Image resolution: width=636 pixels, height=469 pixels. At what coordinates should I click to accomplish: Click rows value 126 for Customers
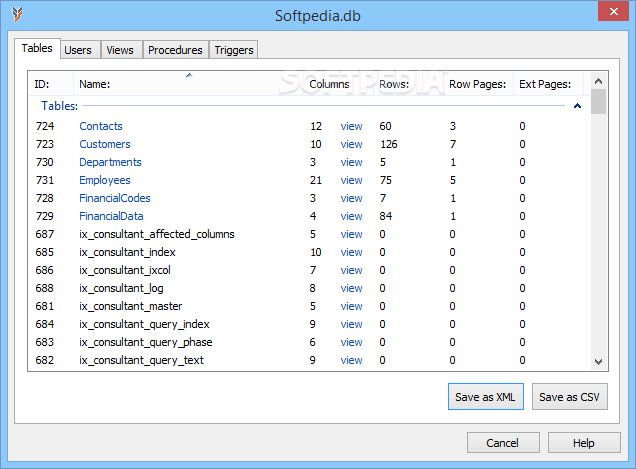(x=389, y=144)
